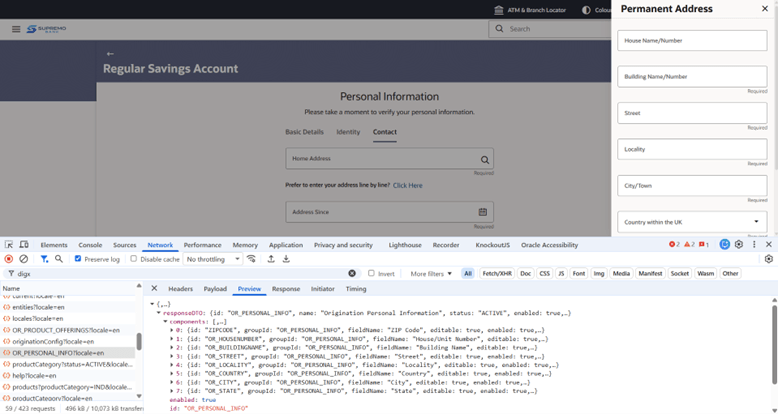Screen dimensions: 778x414
Task: Open the calendar icon in Address Since
Action: tap(482, 212)
